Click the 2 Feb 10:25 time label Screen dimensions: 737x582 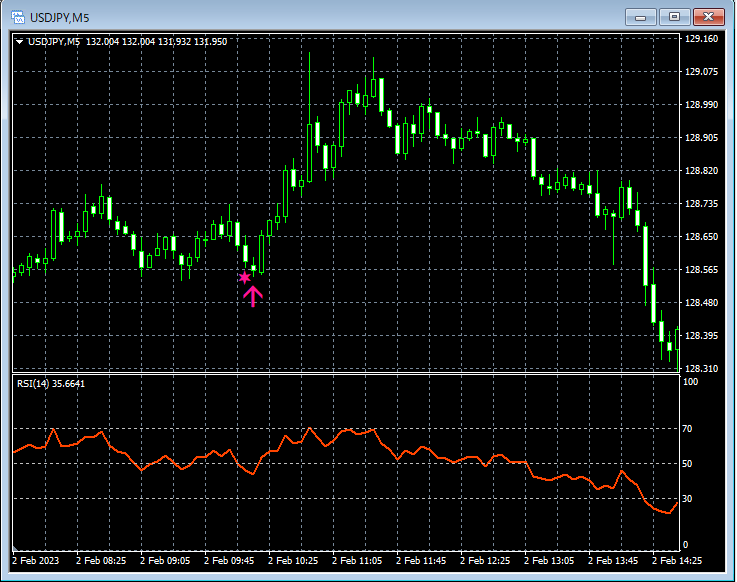click(x=293, y=561)
